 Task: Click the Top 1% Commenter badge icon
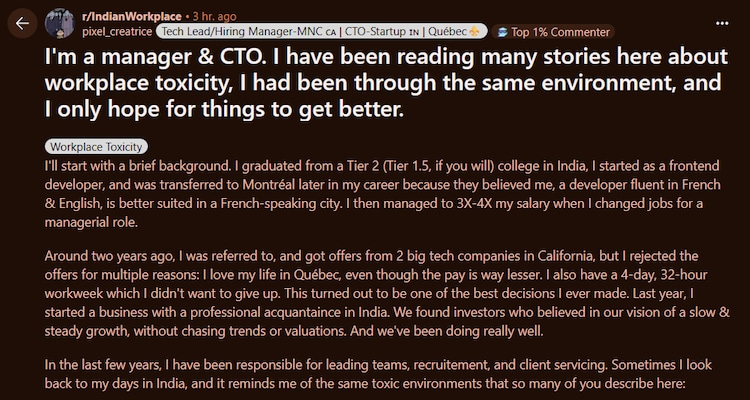pos(503,32)
